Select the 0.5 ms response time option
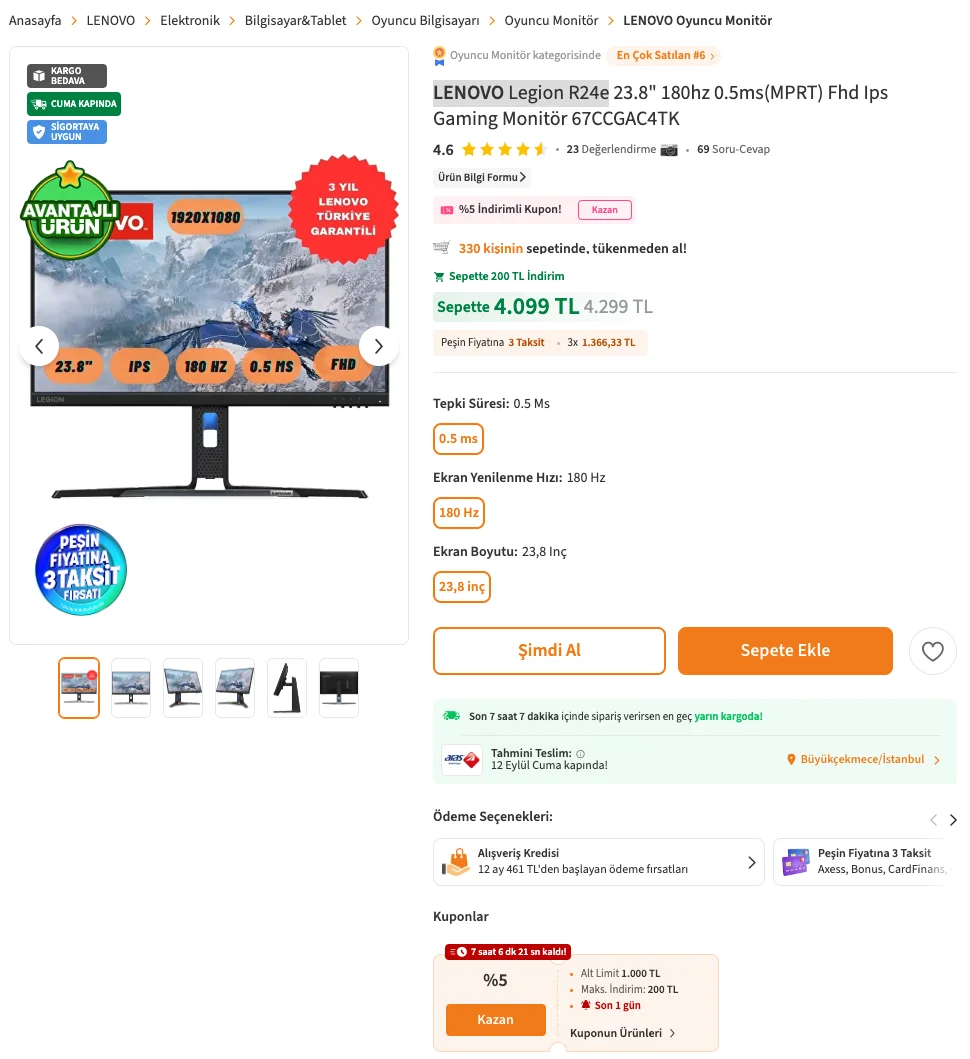 458,439
